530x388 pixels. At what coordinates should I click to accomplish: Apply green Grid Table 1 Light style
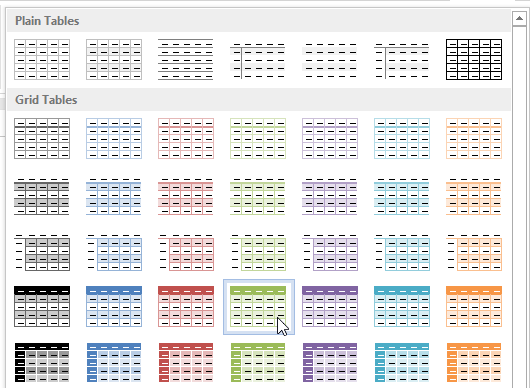pos(258,138)
